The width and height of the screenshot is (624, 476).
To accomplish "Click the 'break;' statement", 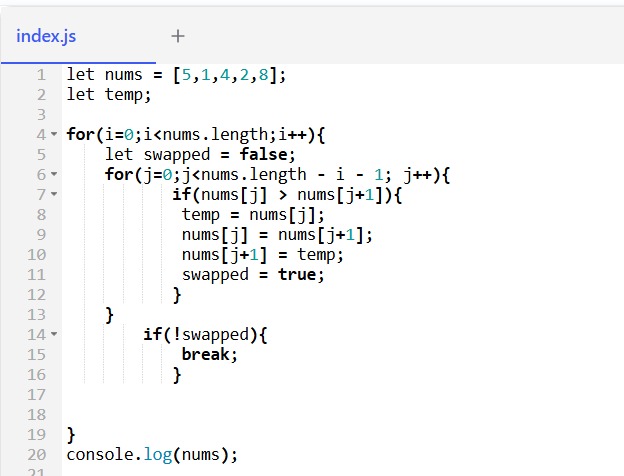I will pos(210,355).
